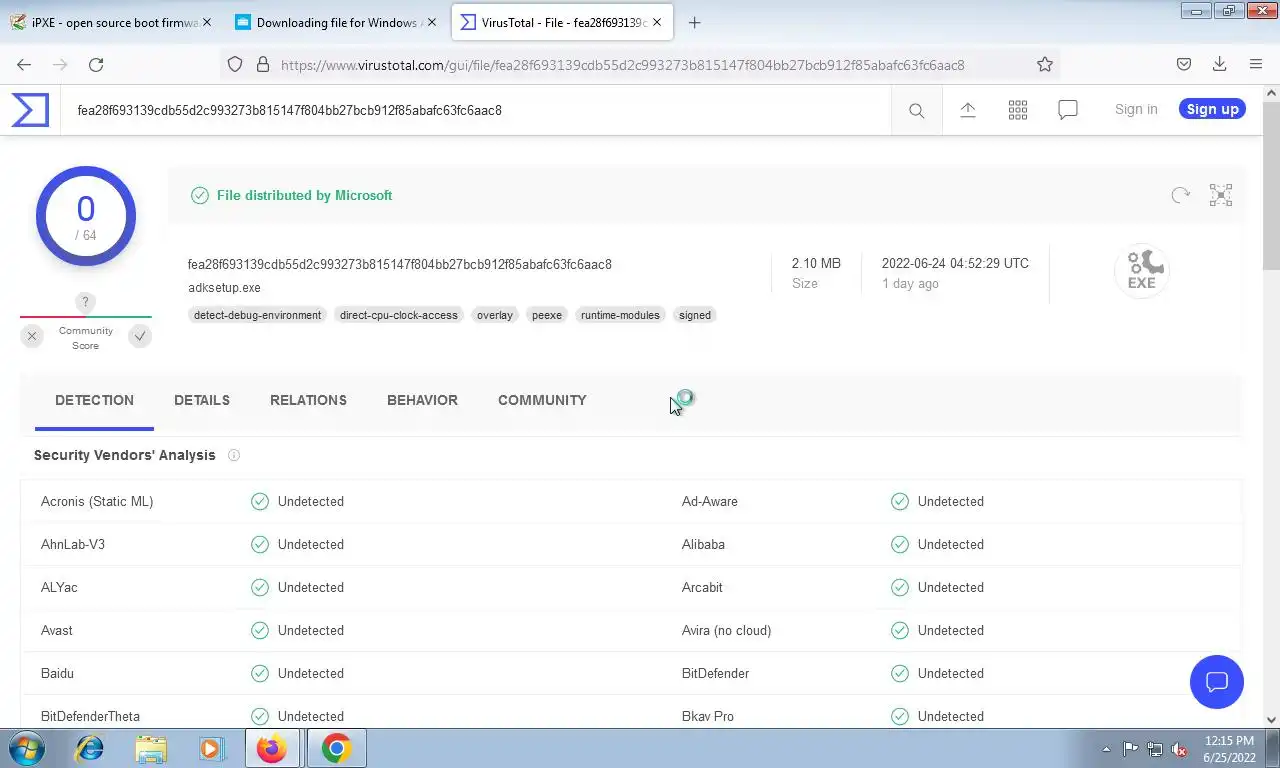1280x768 pixels.
Task: Close the VirusTotal browser tab
Action: point(657,22)
